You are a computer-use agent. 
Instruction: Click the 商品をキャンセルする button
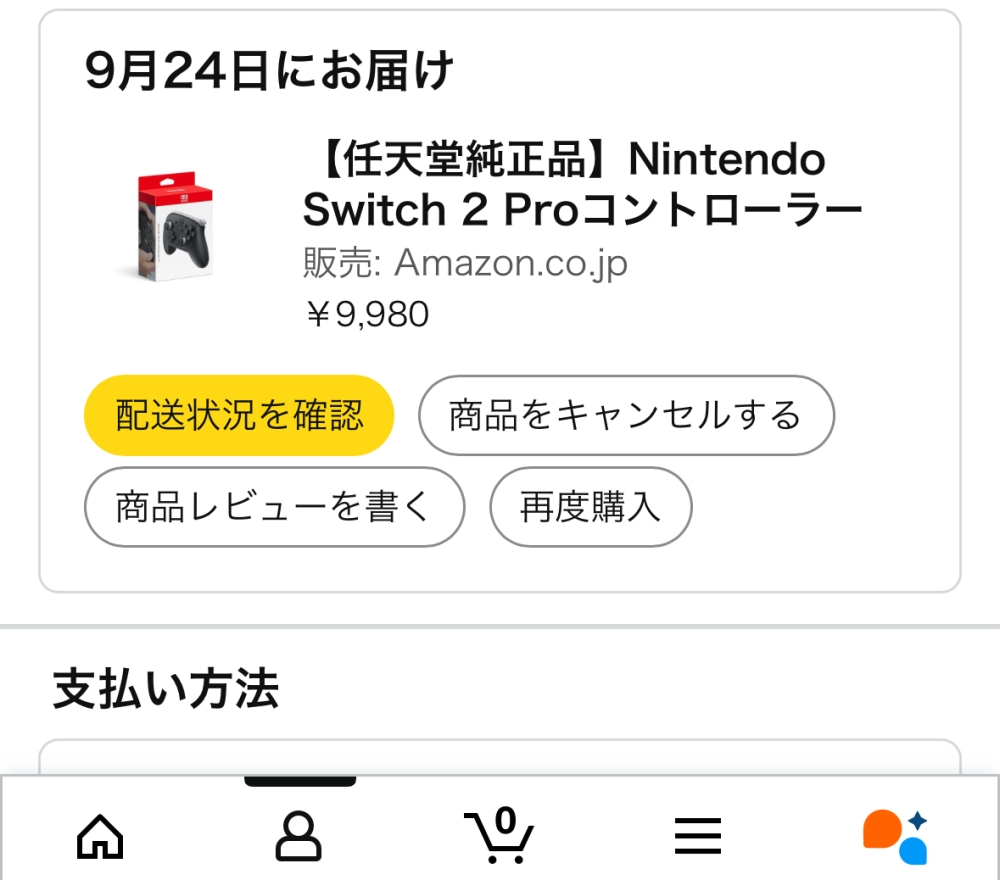[x=626, y=415]
